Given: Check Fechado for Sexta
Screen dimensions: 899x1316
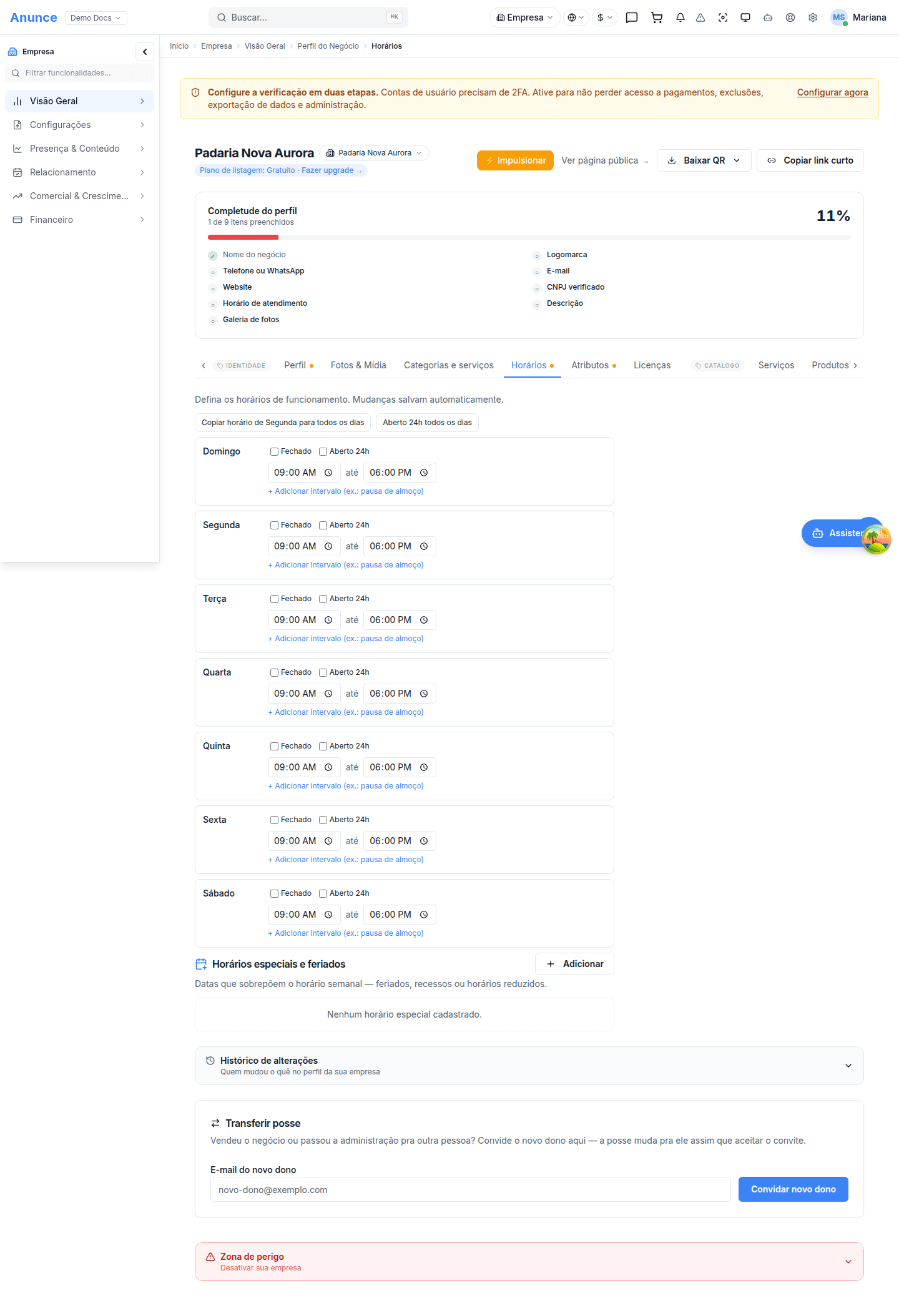Looking at the screenshot, I should click(x=274, y=820).
